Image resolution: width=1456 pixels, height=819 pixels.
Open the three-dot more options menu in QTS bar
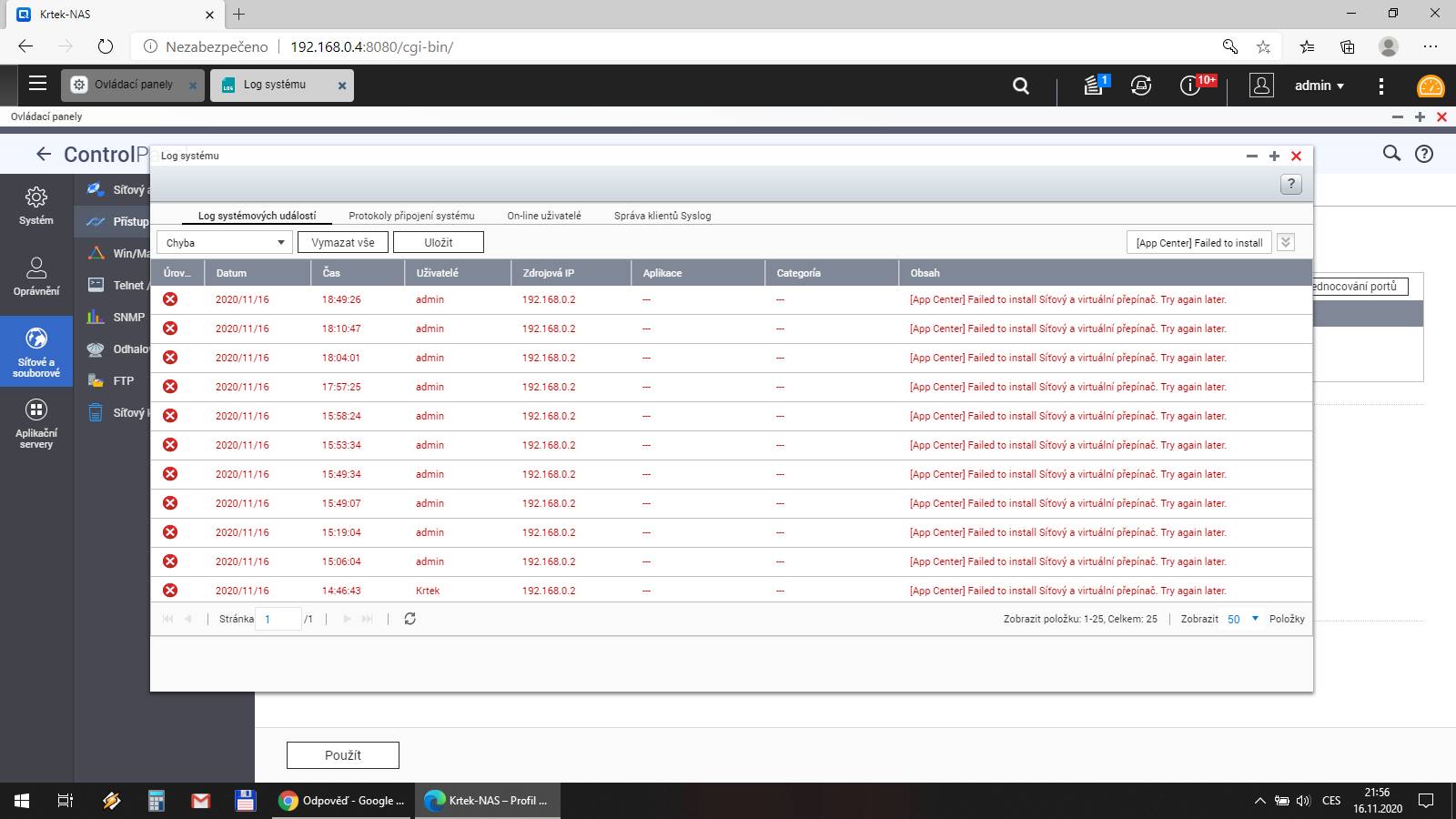tap(1381, 86)
